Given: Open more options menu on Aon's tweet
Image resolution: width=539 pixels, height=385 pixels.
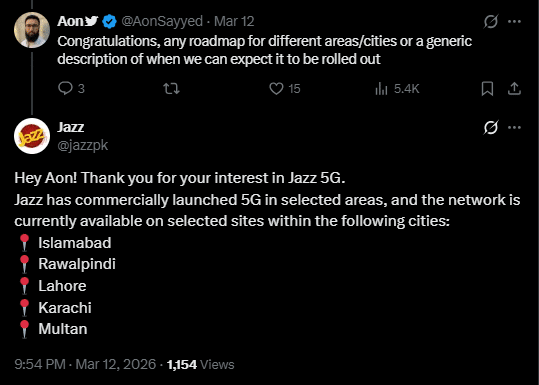Looking at the screenshot, I should [514, 22].
